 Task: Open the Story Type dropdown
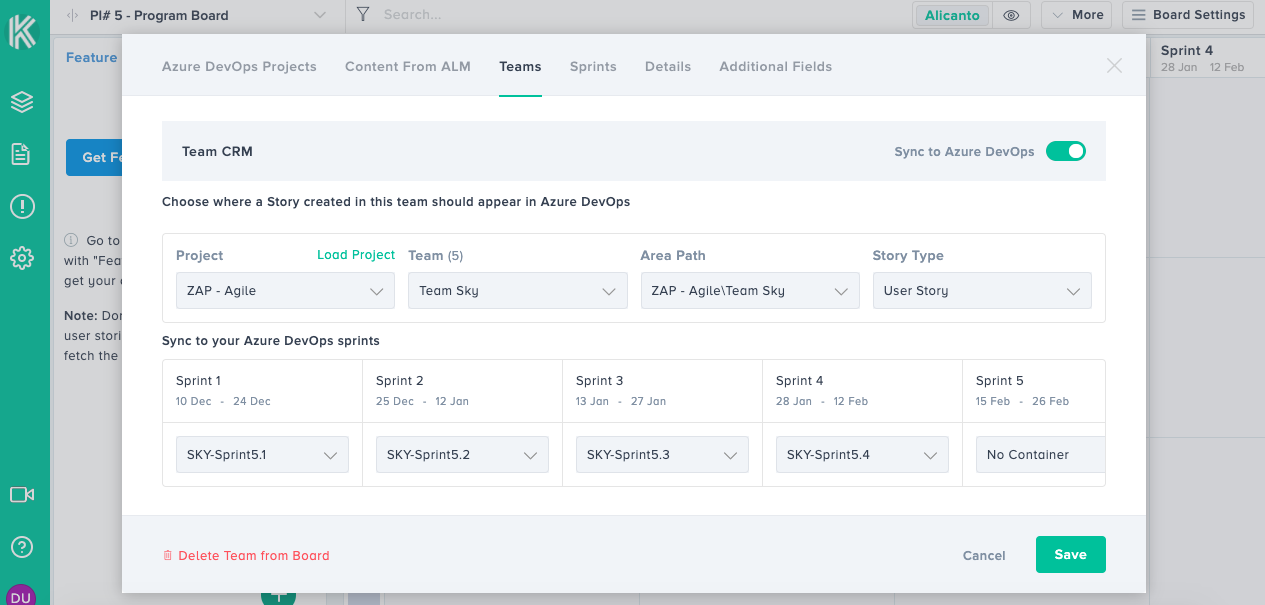click(x=981, y=291)
